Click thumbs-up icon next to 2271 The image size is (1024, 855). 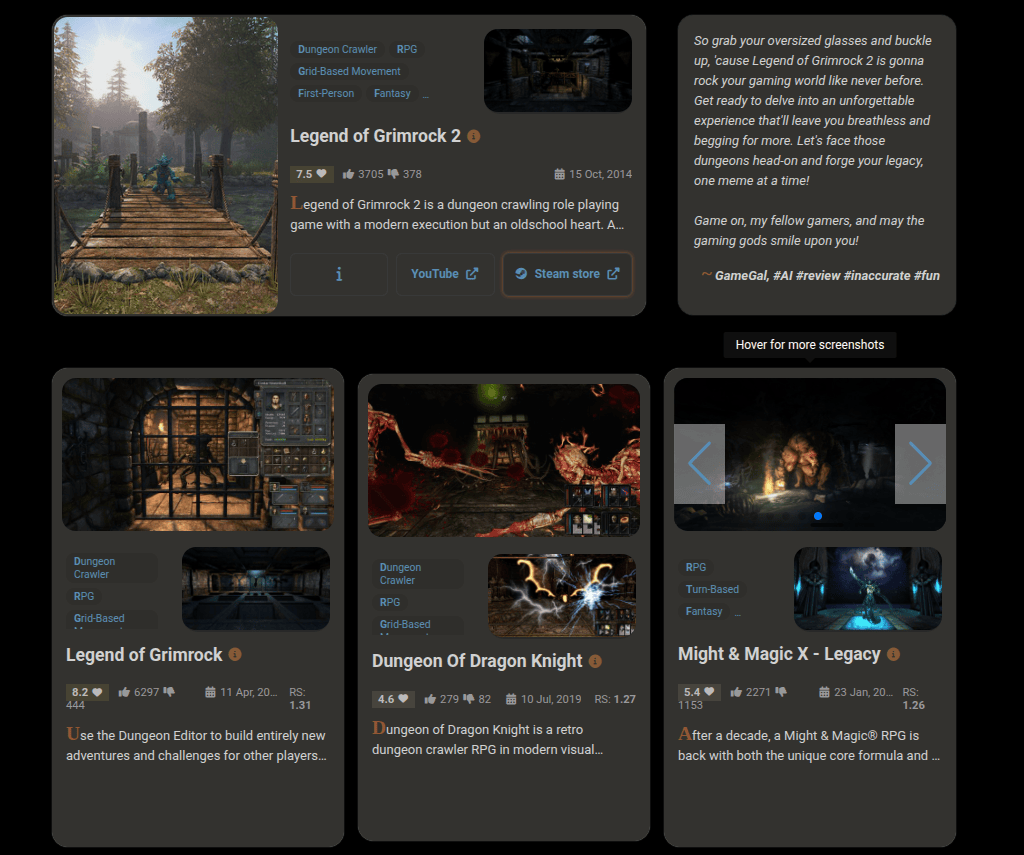[736, 692]
